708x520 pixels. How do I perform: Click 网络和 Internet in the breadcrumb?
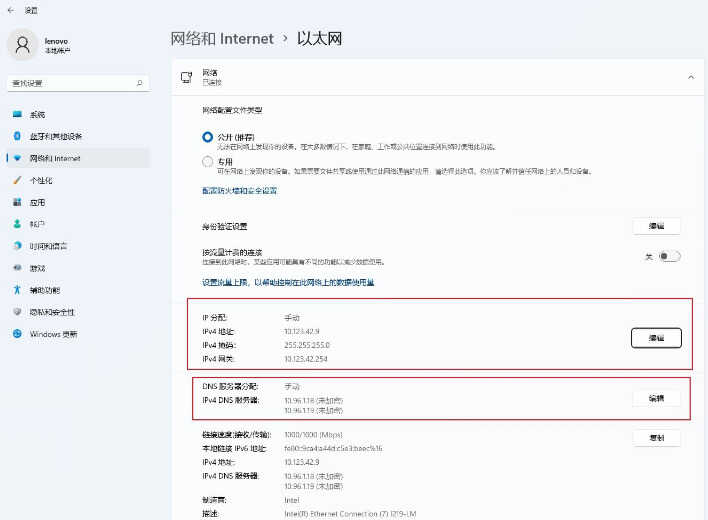pyautogui.click(x=222, y=38)
